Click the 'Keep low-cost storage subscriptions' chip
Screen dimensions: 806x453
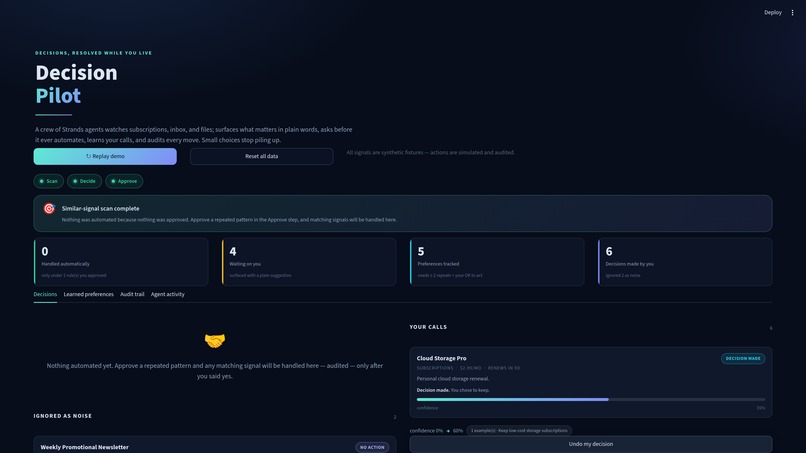[x=519, y=431]
